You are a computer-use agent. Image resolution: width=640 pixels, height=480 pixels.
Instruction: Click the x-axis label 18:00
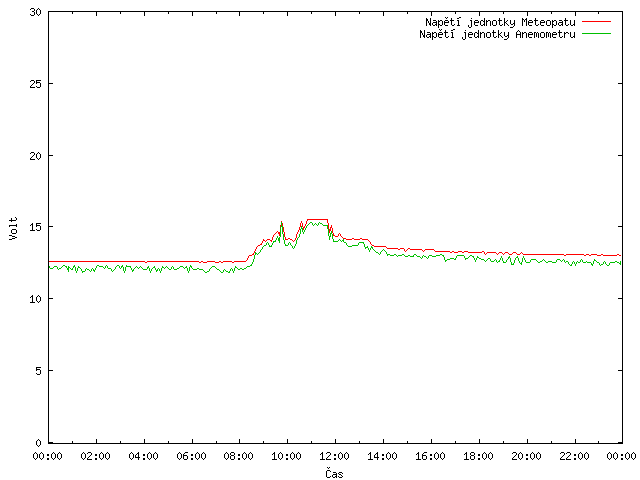coord(478,456)
